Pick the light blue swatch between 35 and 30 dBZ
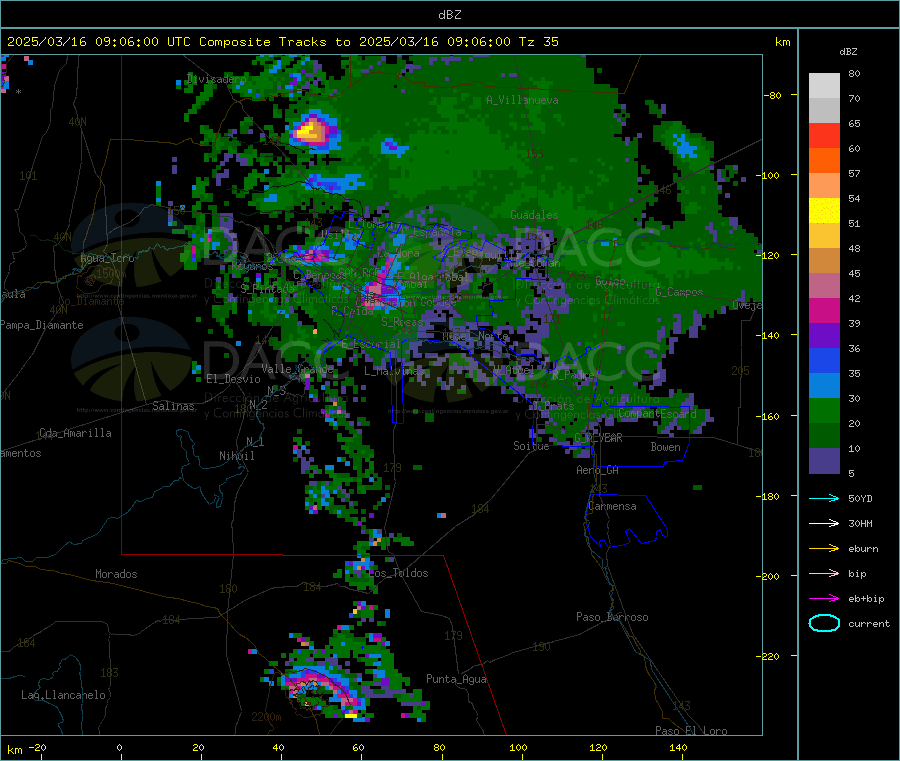The height and width of the screenshot is (761, 900). click(x=824, y=386)
